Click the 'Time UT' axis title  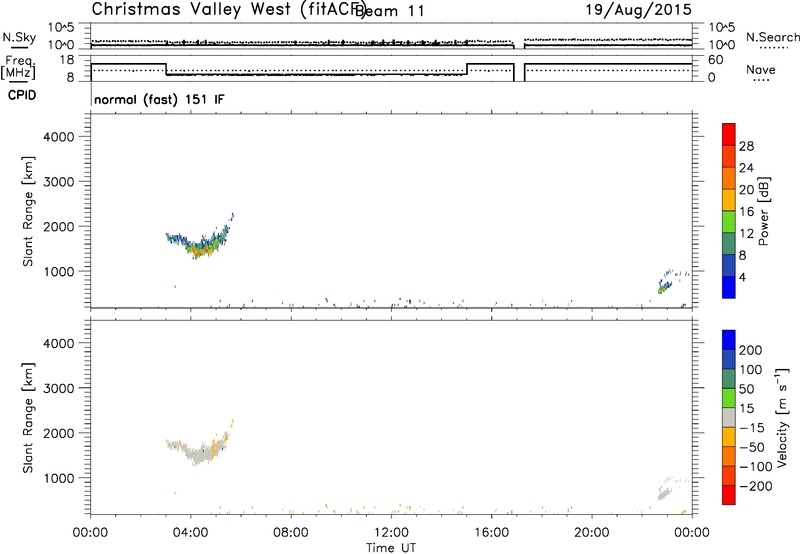point(391,548)
